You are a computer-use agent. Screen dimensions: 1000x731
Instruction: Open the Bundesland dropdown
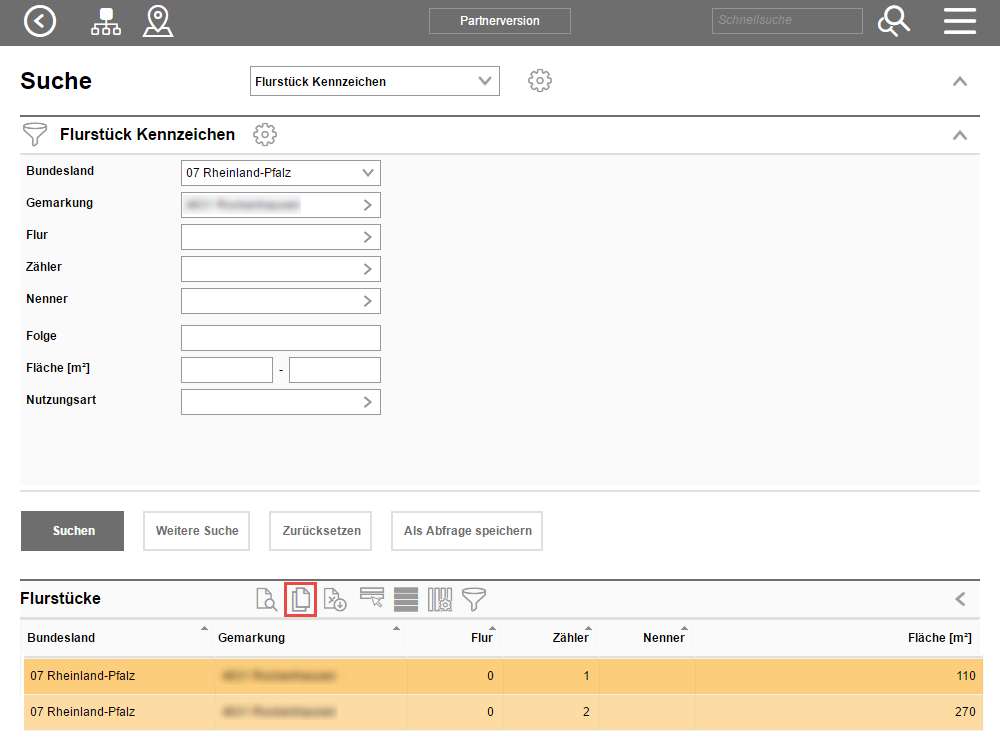(280, 173)
